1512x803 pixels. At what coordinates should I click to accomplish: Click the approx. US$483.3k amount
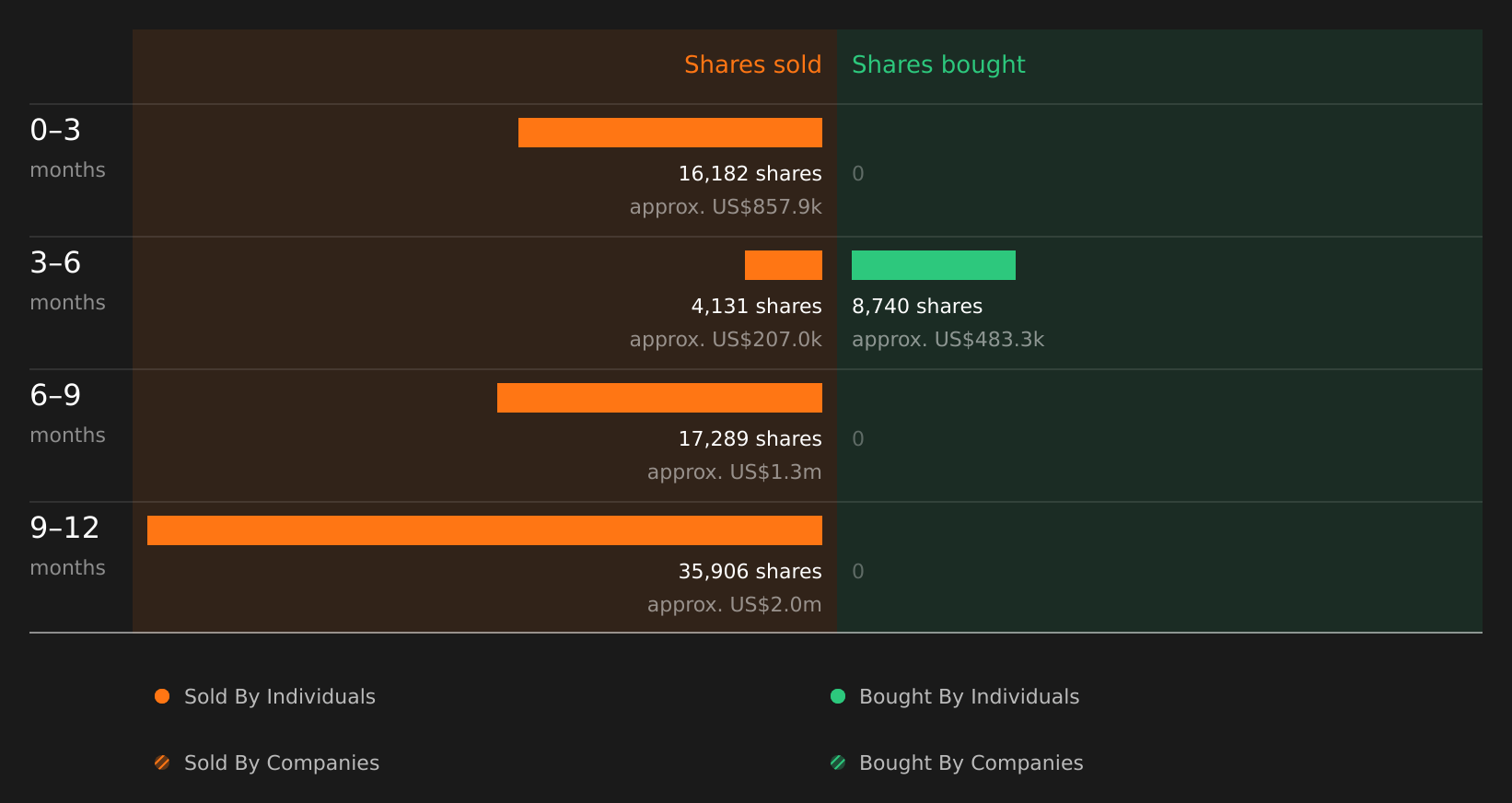[948, 340]
